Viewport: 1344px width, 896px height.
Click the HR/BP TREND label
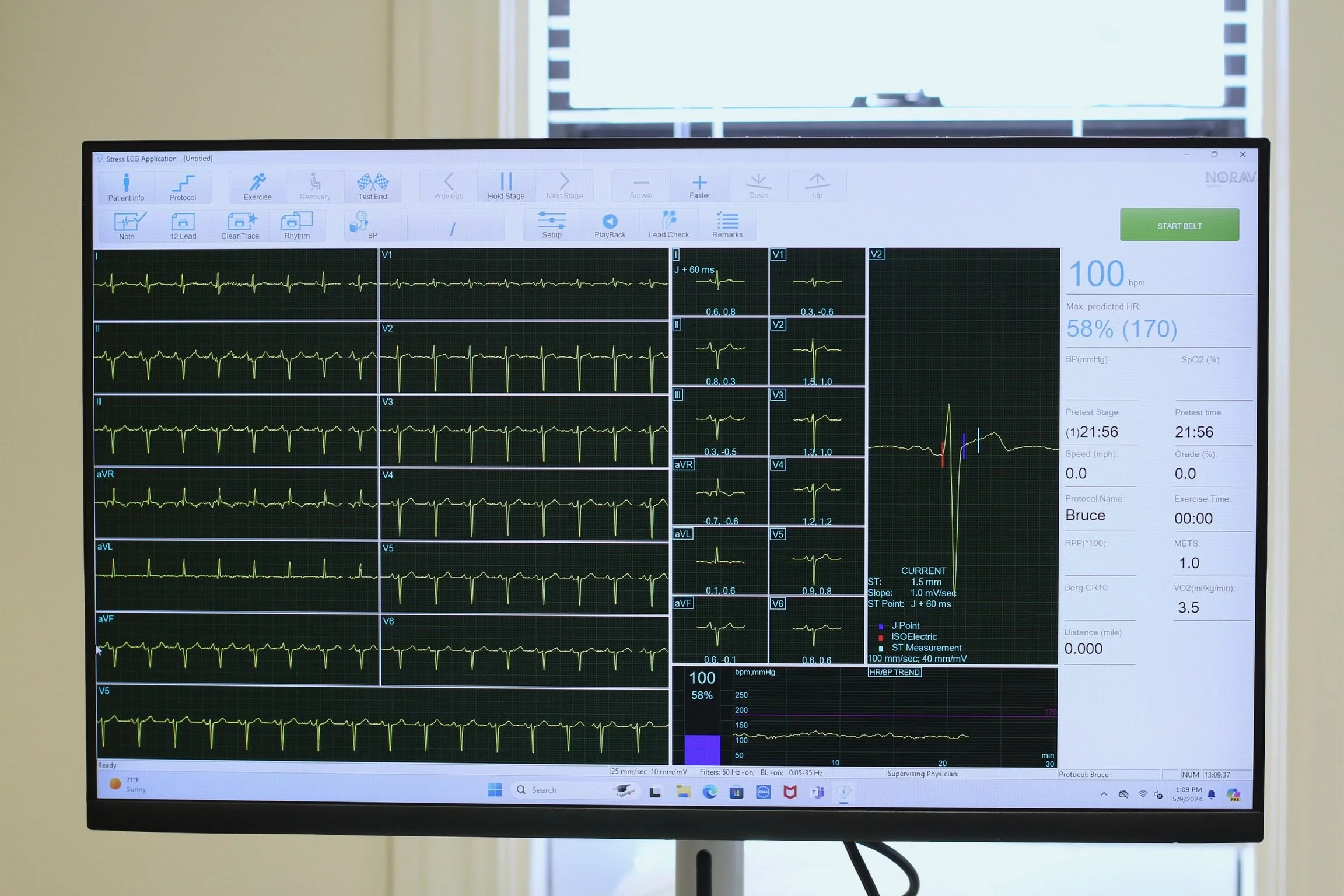pyautogui.click(x=894, y=672)
